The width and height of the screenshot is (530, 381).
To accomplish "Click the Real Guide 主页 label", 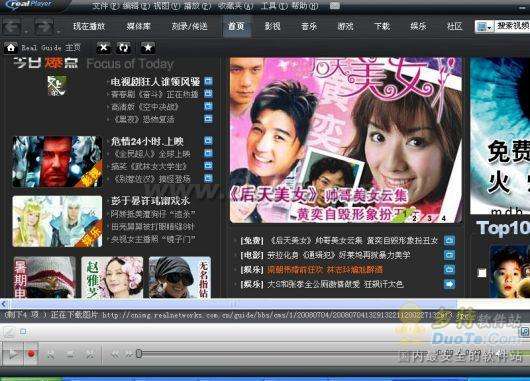I will pyautogui.click(x=51, y=48).
